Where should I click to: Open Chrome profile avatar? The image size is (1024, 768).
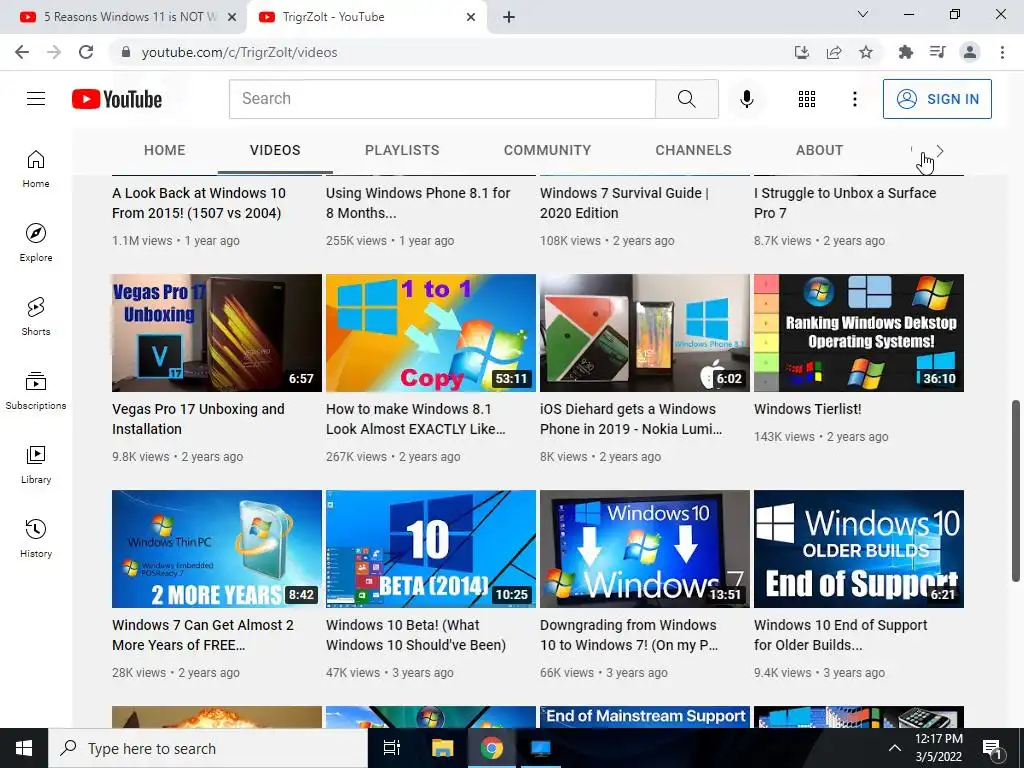pyautogui.click(x=970, y=52)
